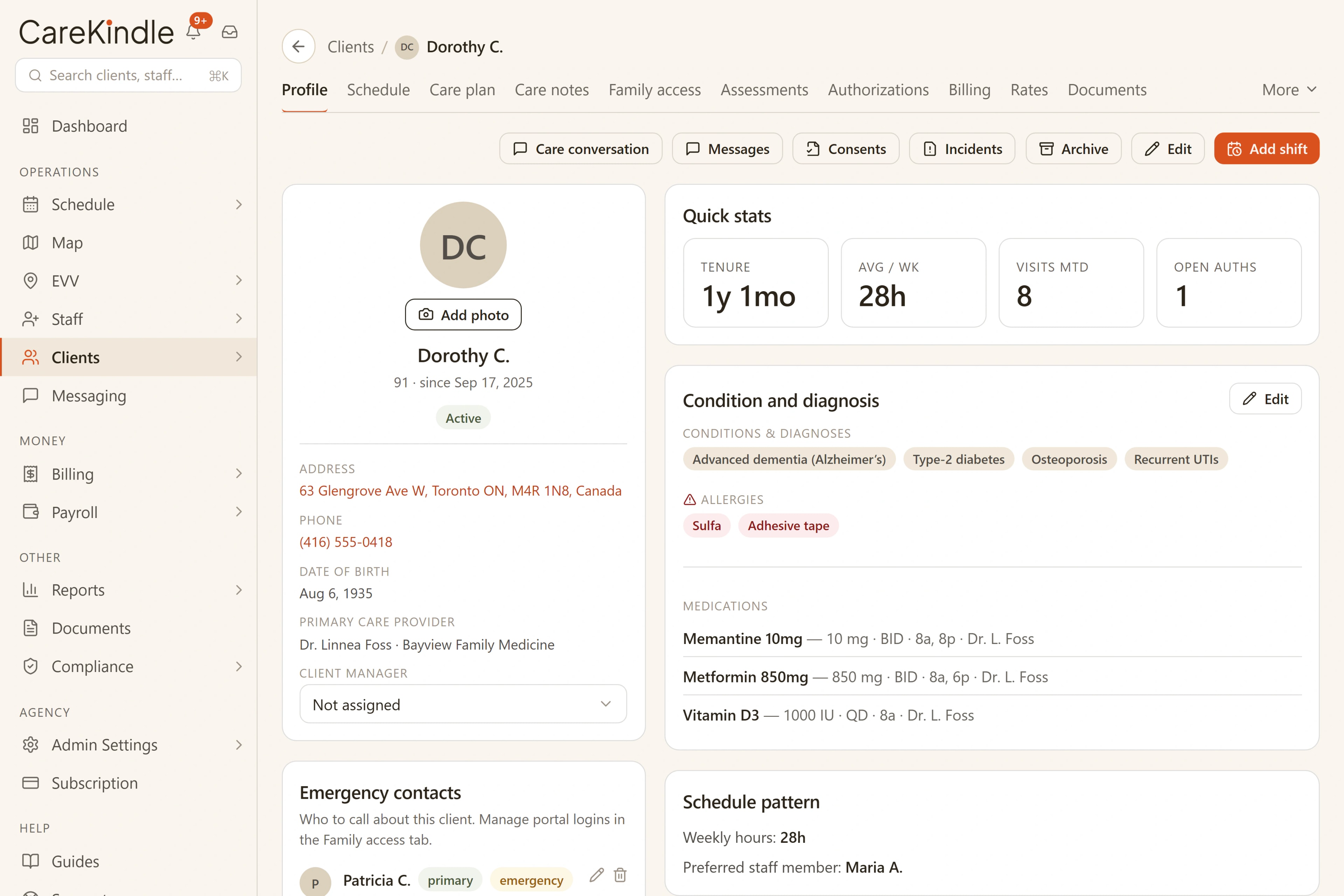
Task: Open Admin Settings in sidebar
Action: tap(128, 744)
